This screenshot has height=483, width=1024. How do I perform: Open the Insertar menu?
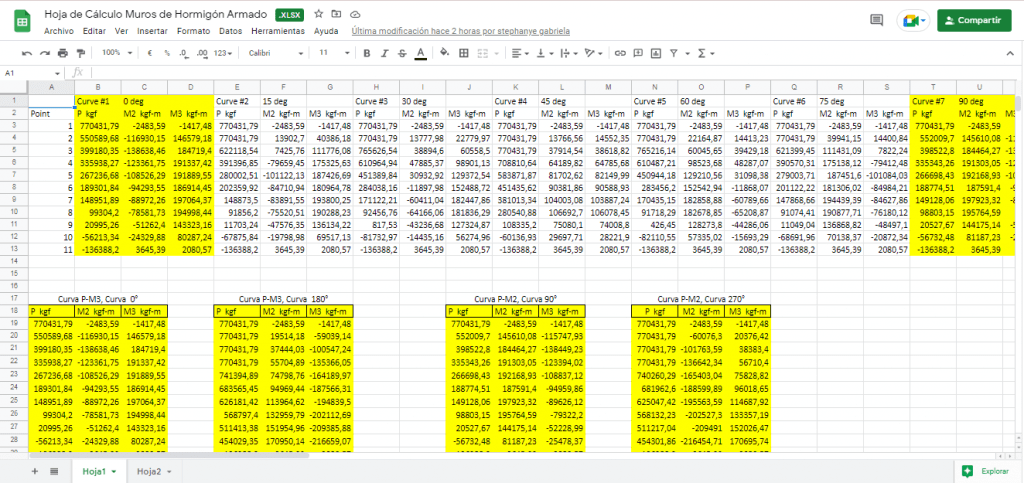(152, 31)
